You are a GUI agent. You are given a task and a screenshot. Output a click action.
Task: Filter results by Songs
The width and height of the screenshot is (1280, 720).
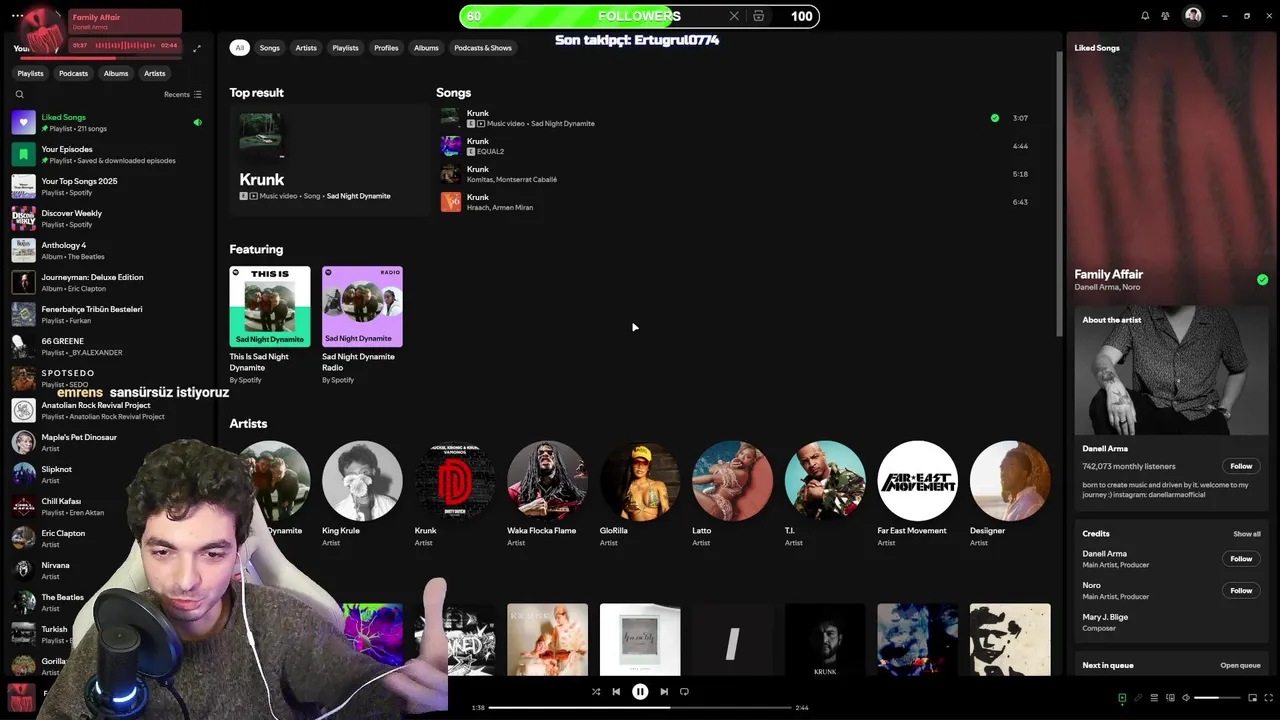(270, 48)
